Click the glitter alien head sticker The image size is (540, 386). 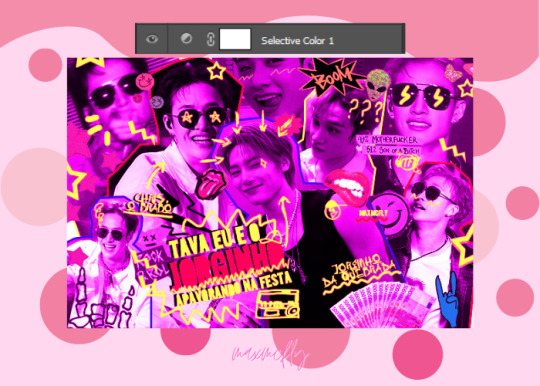click(378, 84)
